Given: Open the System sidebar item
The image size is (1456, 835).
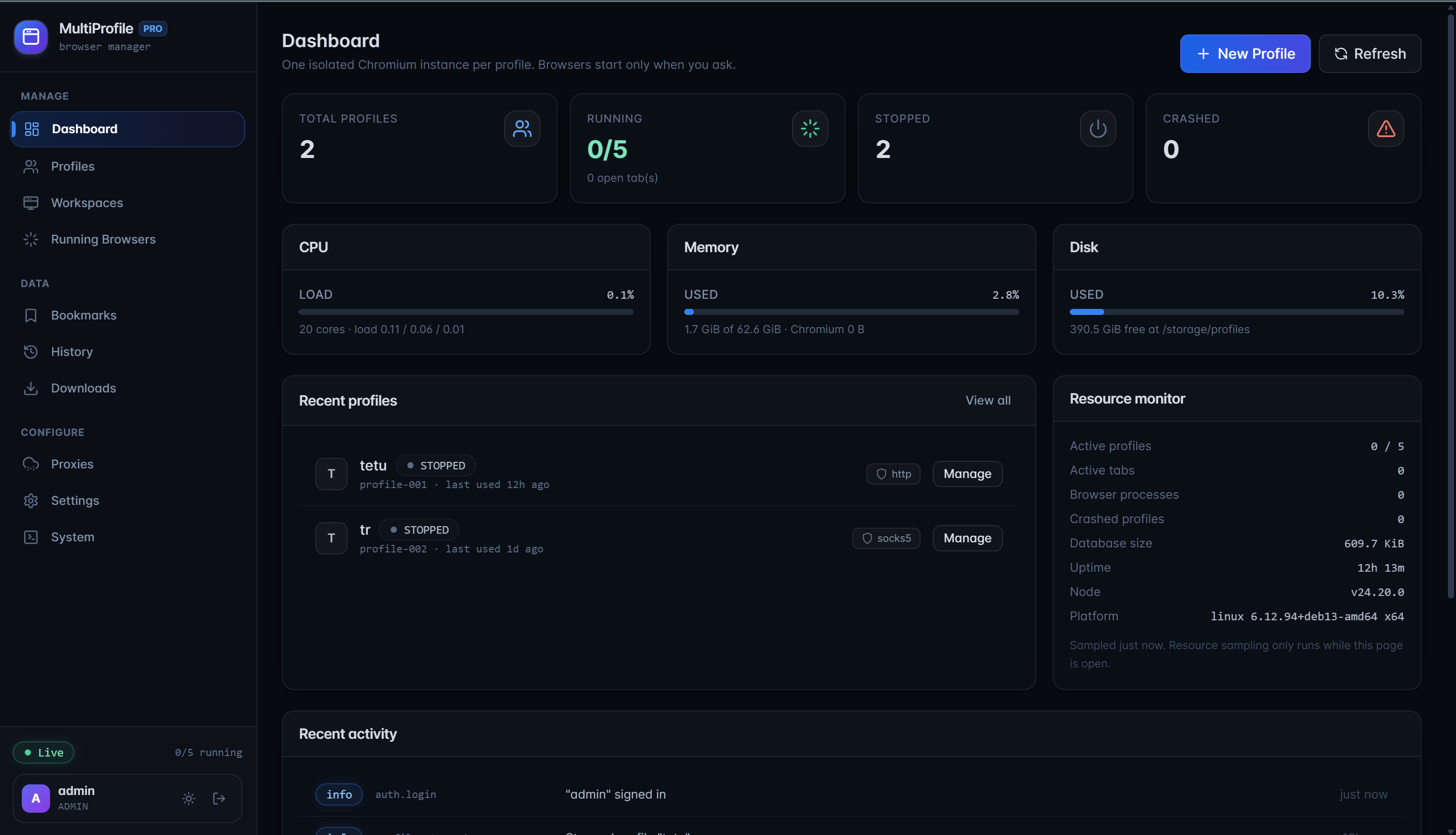Looking at the screenshot, I should pos(128,537).
